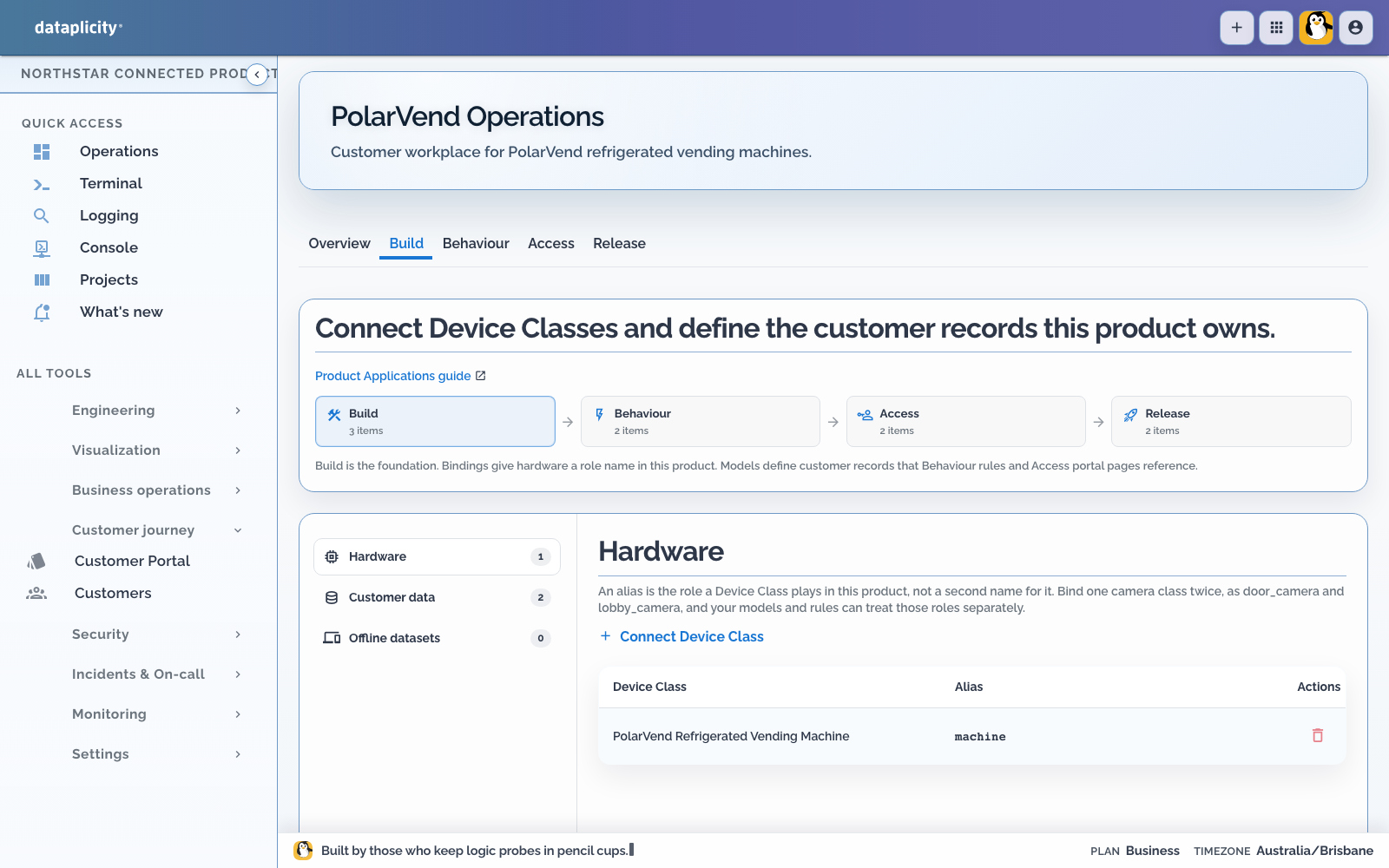
Task: Click the Access step people icon
Action: coord(865,415)
